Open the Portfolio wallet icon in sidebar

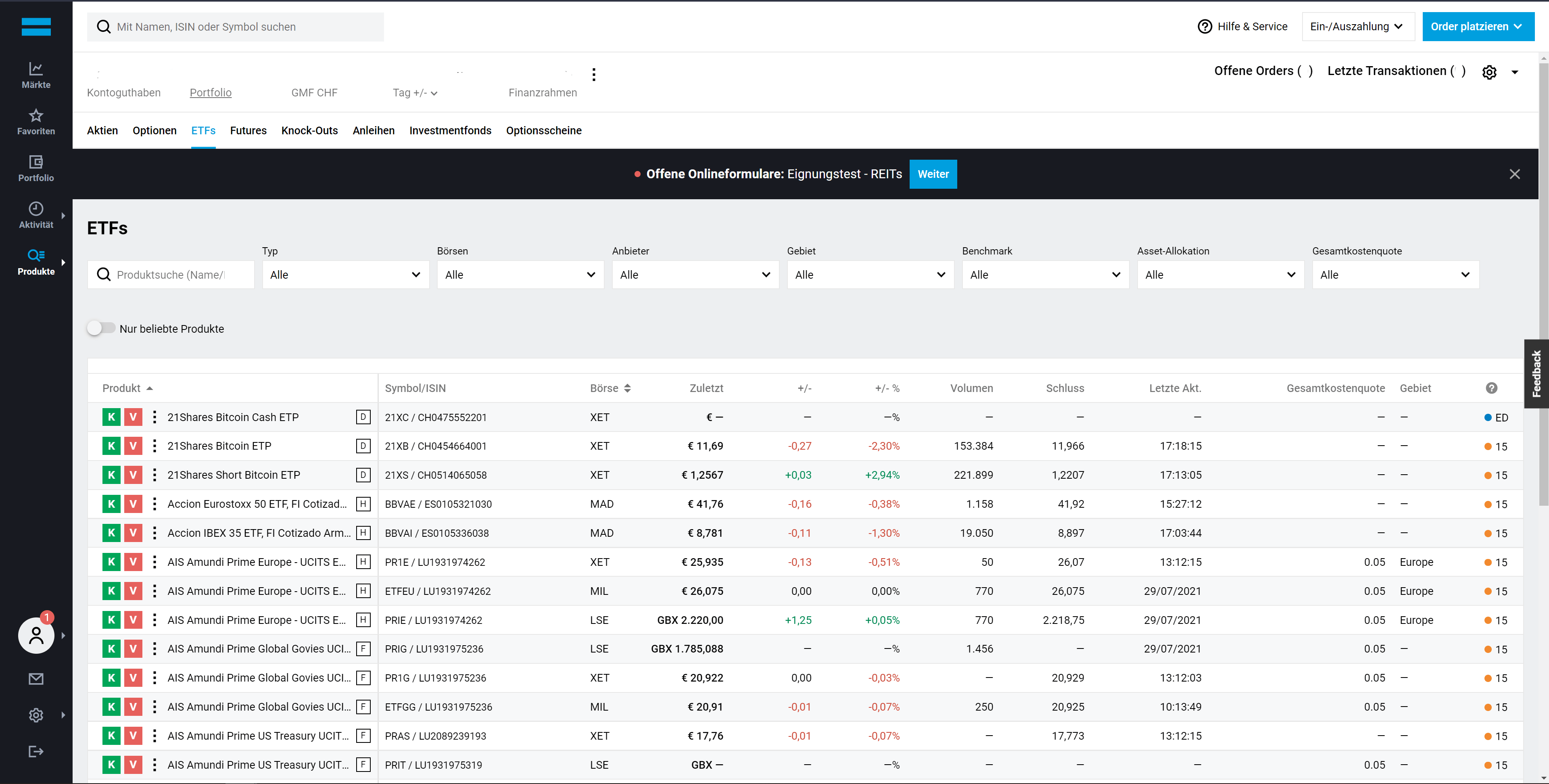tap(36, 168)
